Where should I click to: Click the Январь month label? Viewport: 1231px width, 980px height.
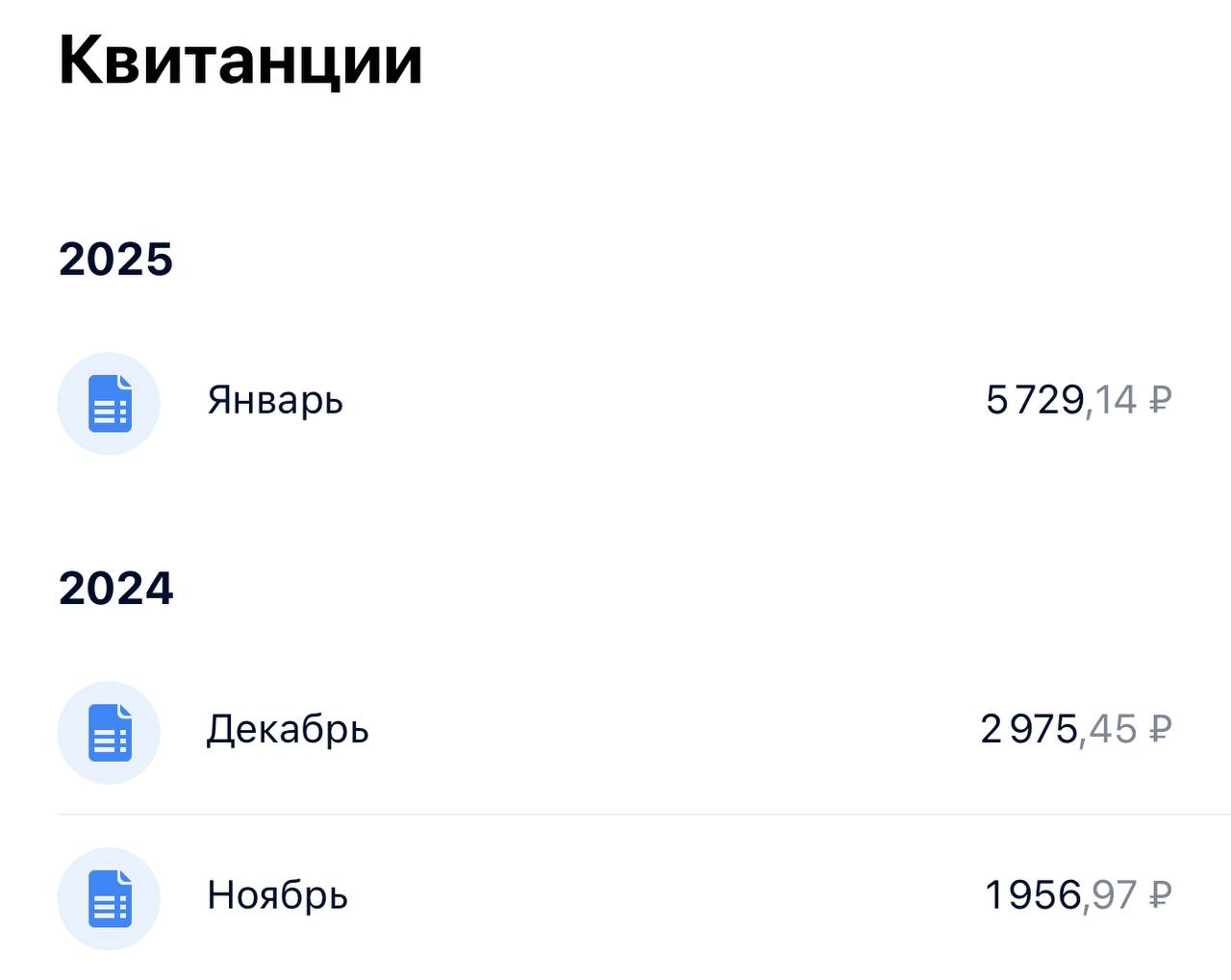point(275,402)
